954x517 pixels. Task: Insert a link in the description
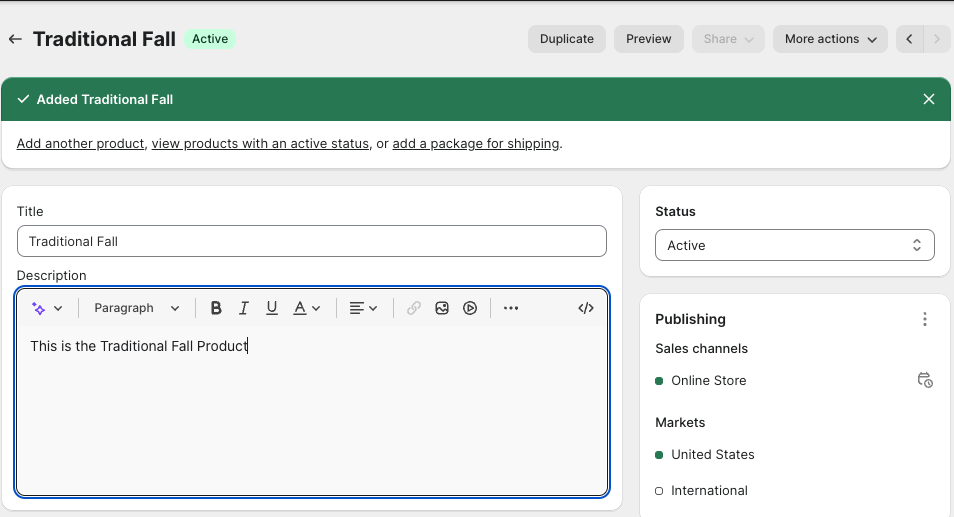click(414, 308)
